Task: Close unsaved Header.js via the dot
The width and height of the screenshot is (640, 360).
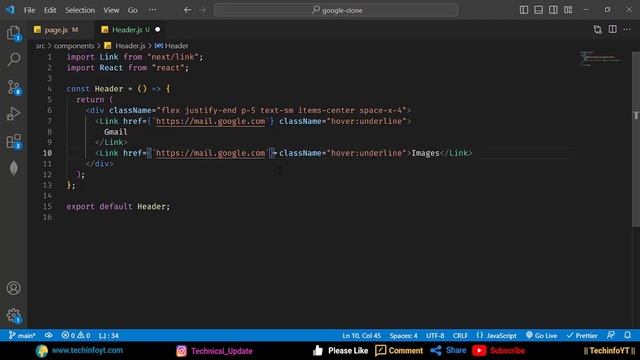Action: (158, 30)
